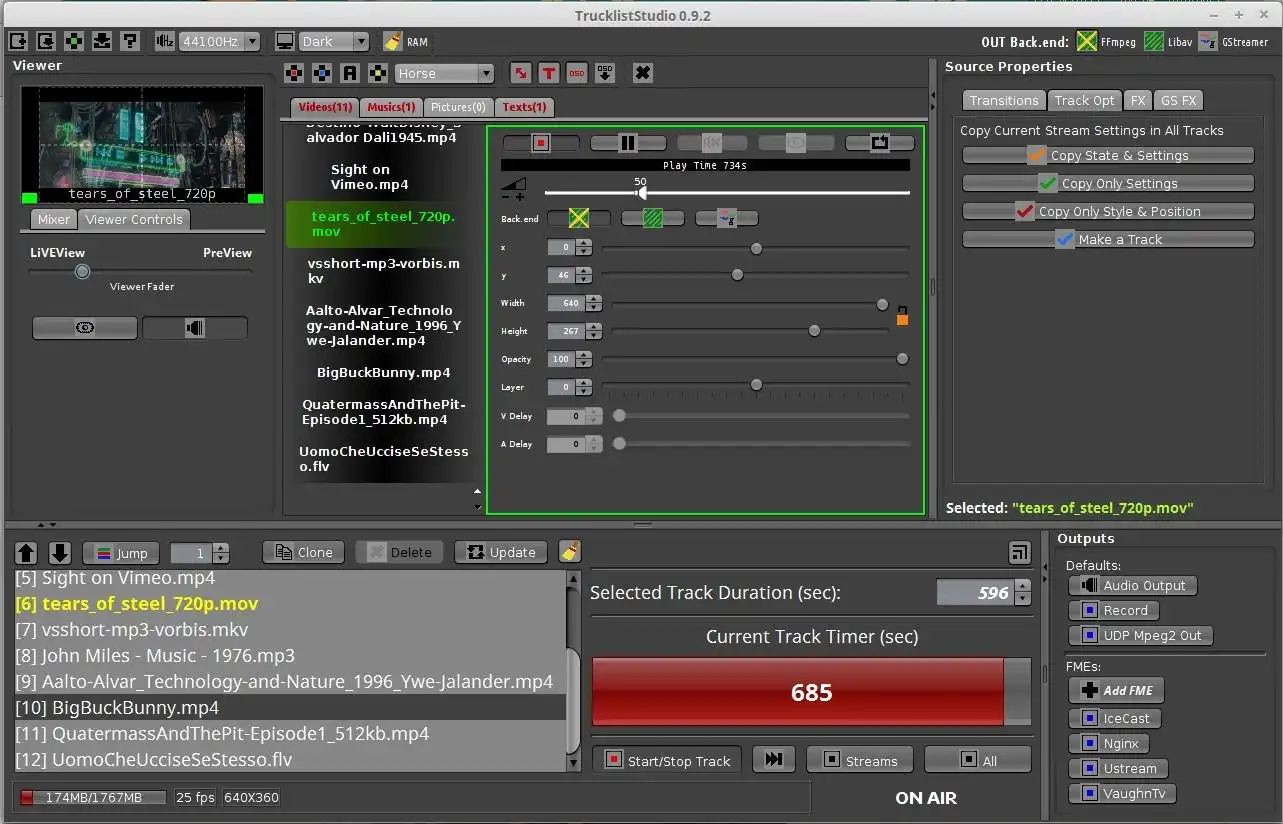The height and width of the screenshot is (824, 1283).
Task: Skip to next track with the fast-forward button
Action: point(773,760)
